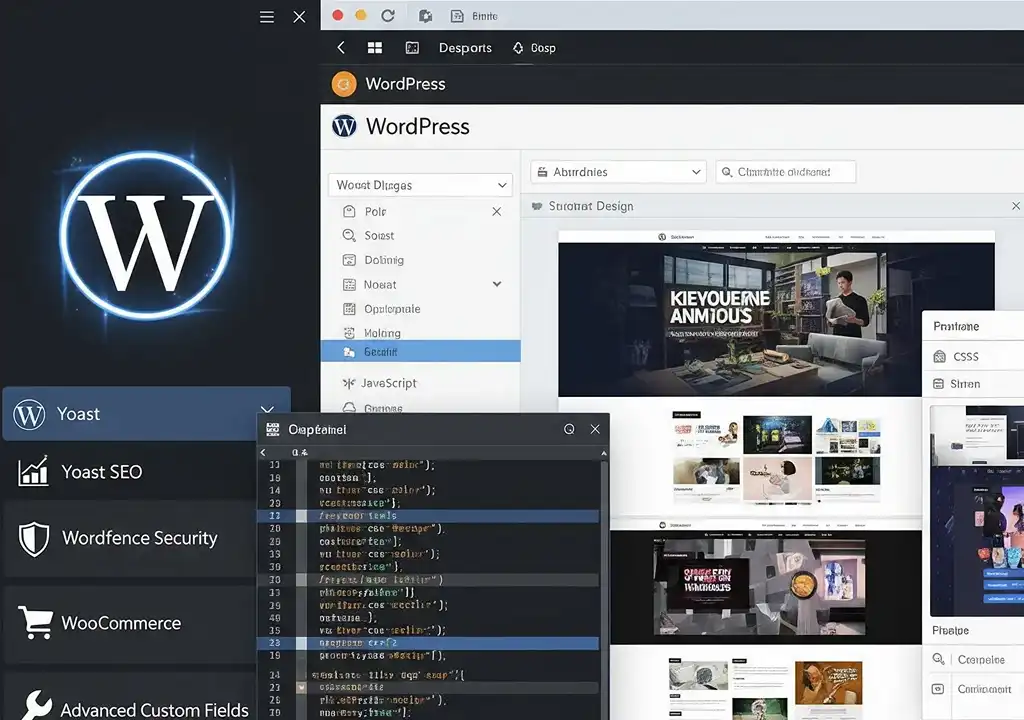
Task: Click the right panel theme preview thumbnail
Action: pyautogui.click(x=977, y=510)
